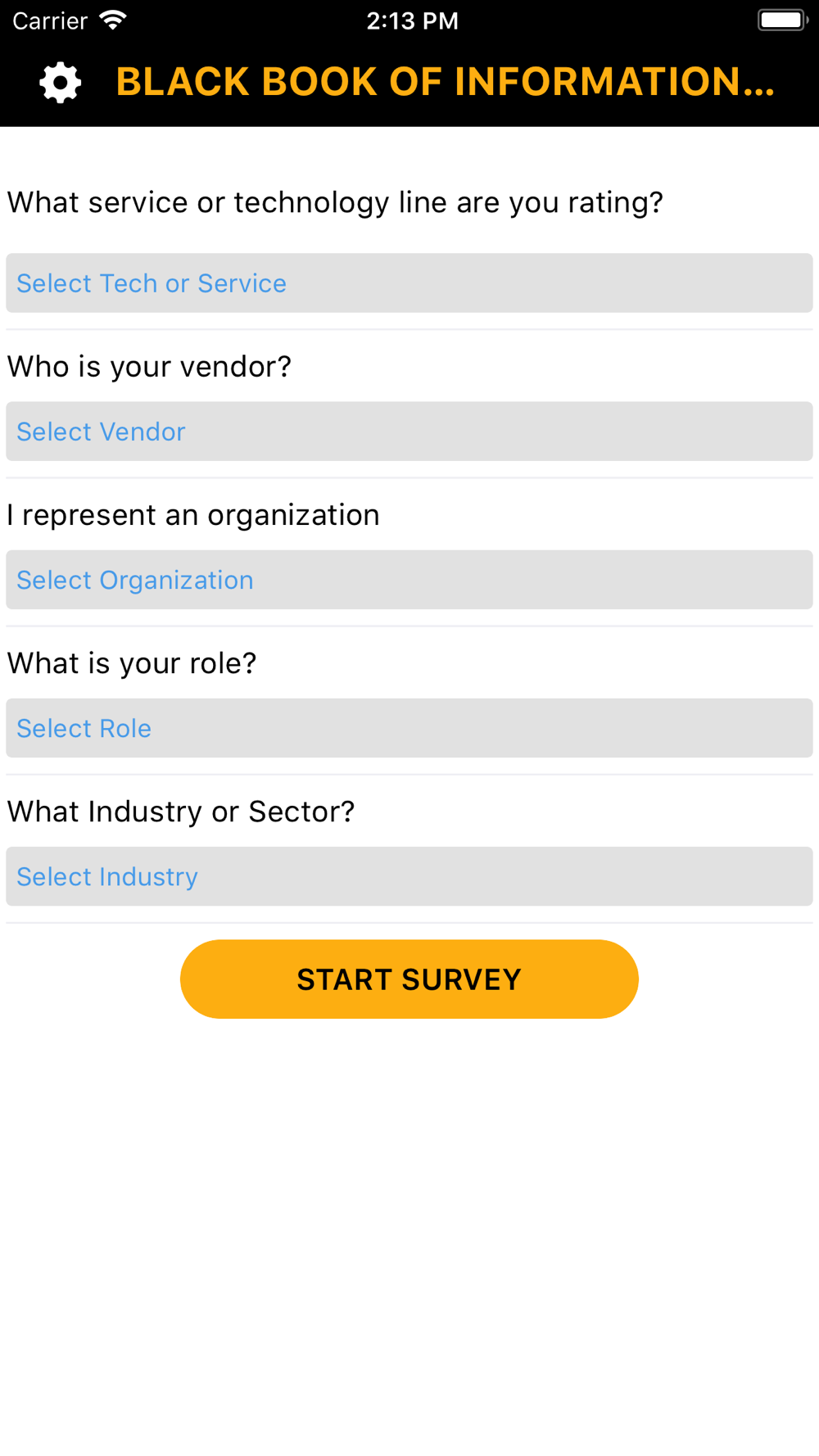Tap the battery indicator icon
The width and height of the screenshot is (819, 1456).
(x=782, y=20)
